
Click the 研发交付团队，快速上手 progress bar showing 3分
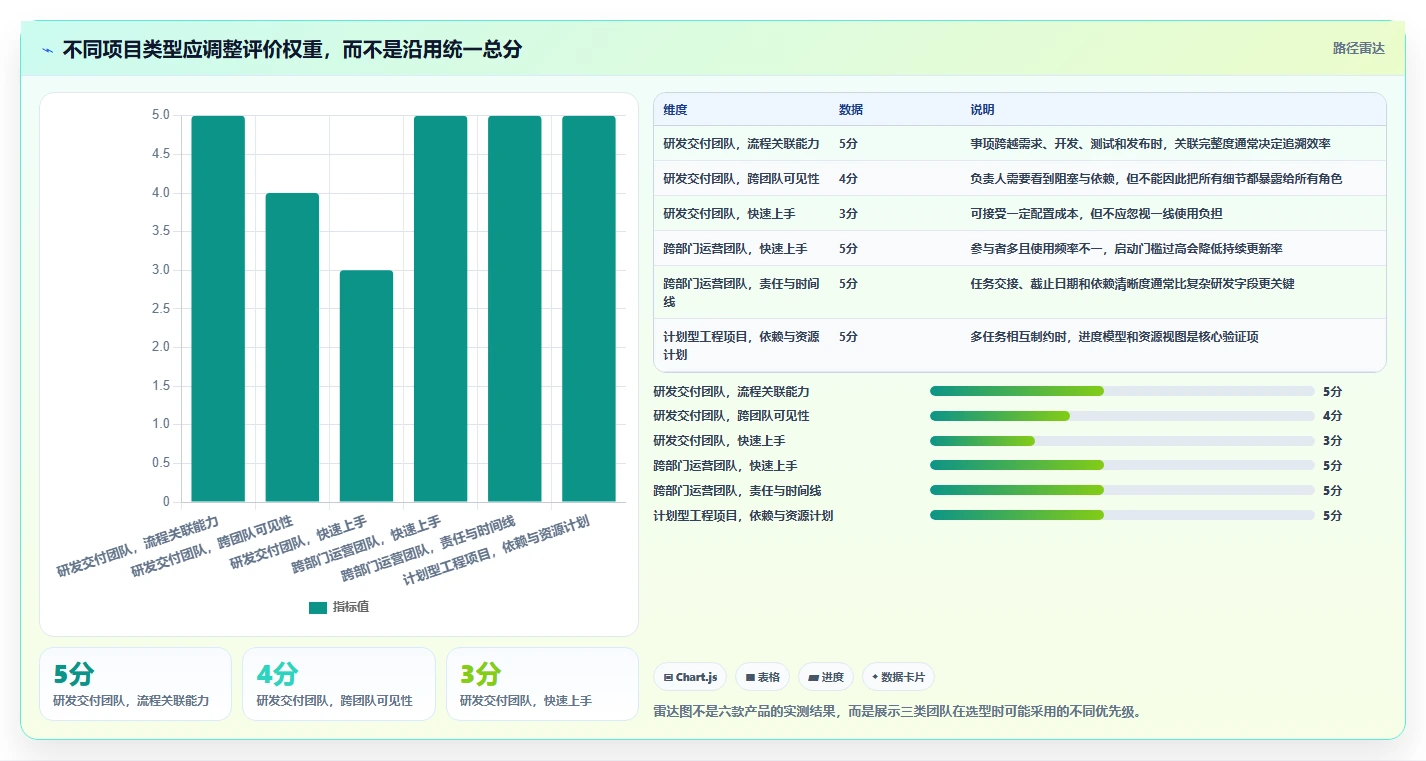coord(1122,441)
